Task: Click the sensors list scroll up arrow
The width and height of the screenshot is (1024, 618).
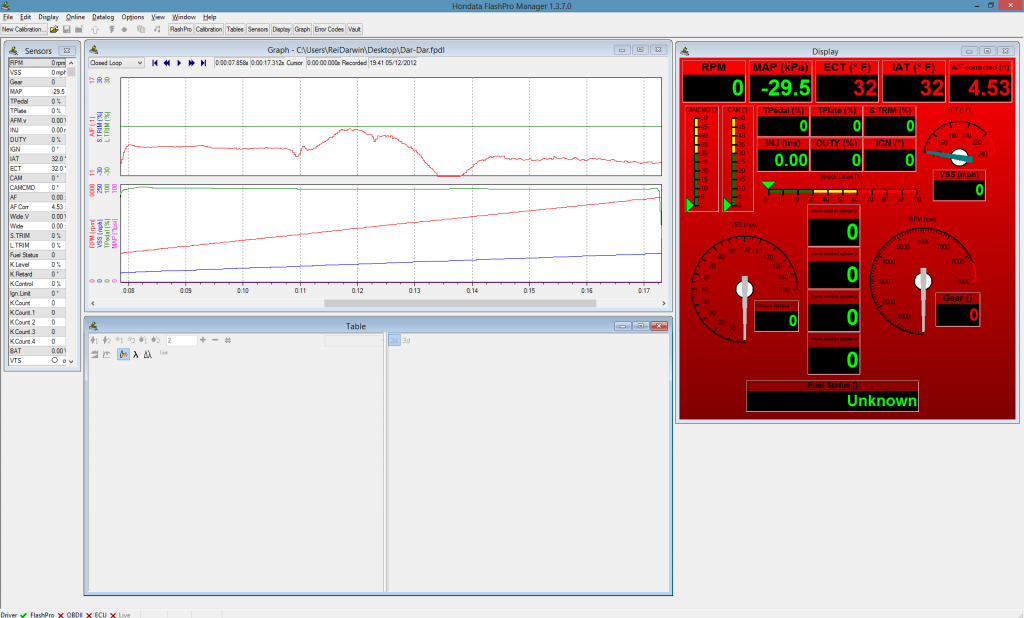Action: coord(71,63)
